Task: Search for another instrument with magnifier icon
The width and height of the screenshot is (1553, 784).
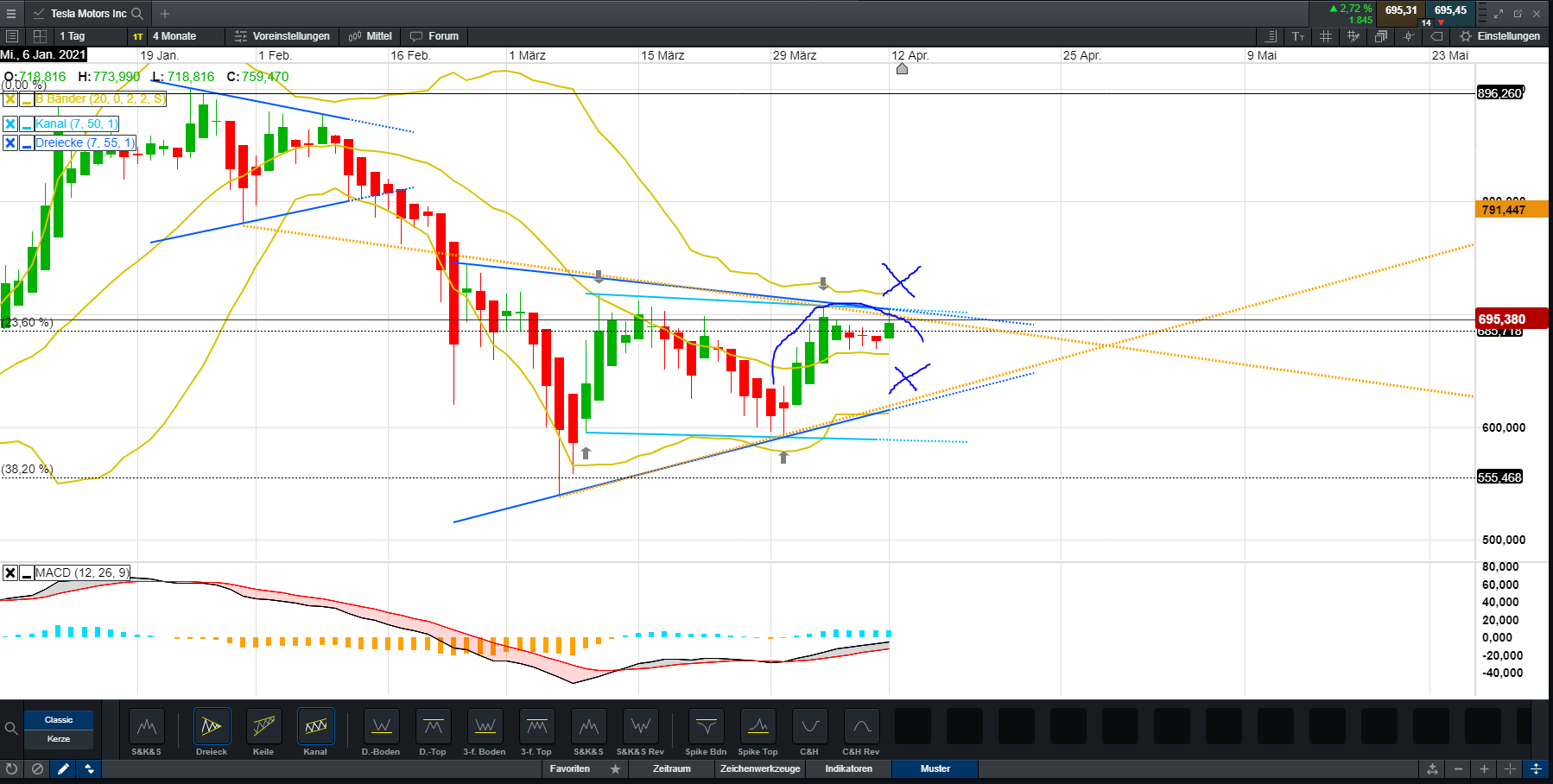Action: (137, 14)
